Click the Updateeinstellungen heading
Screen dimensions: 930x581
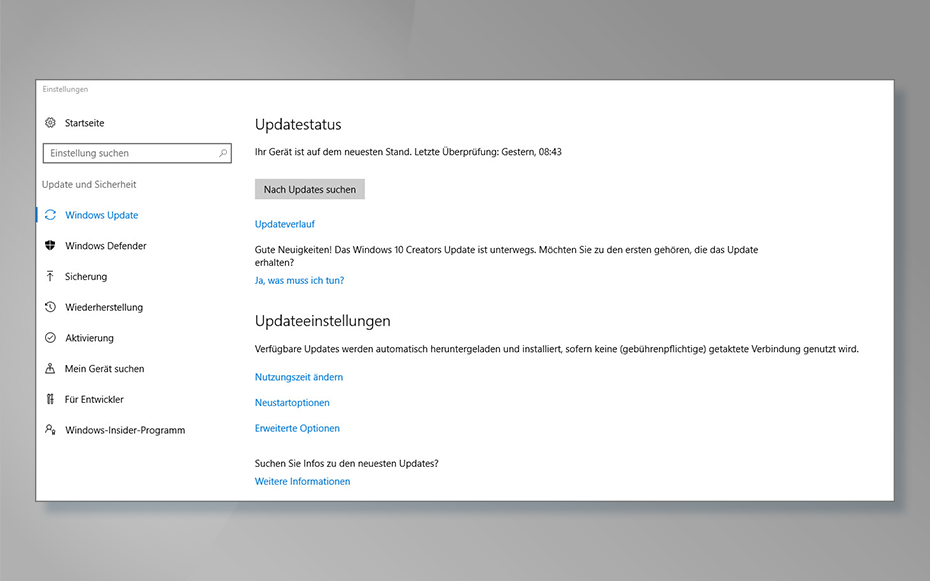click(x=323, y=321)
